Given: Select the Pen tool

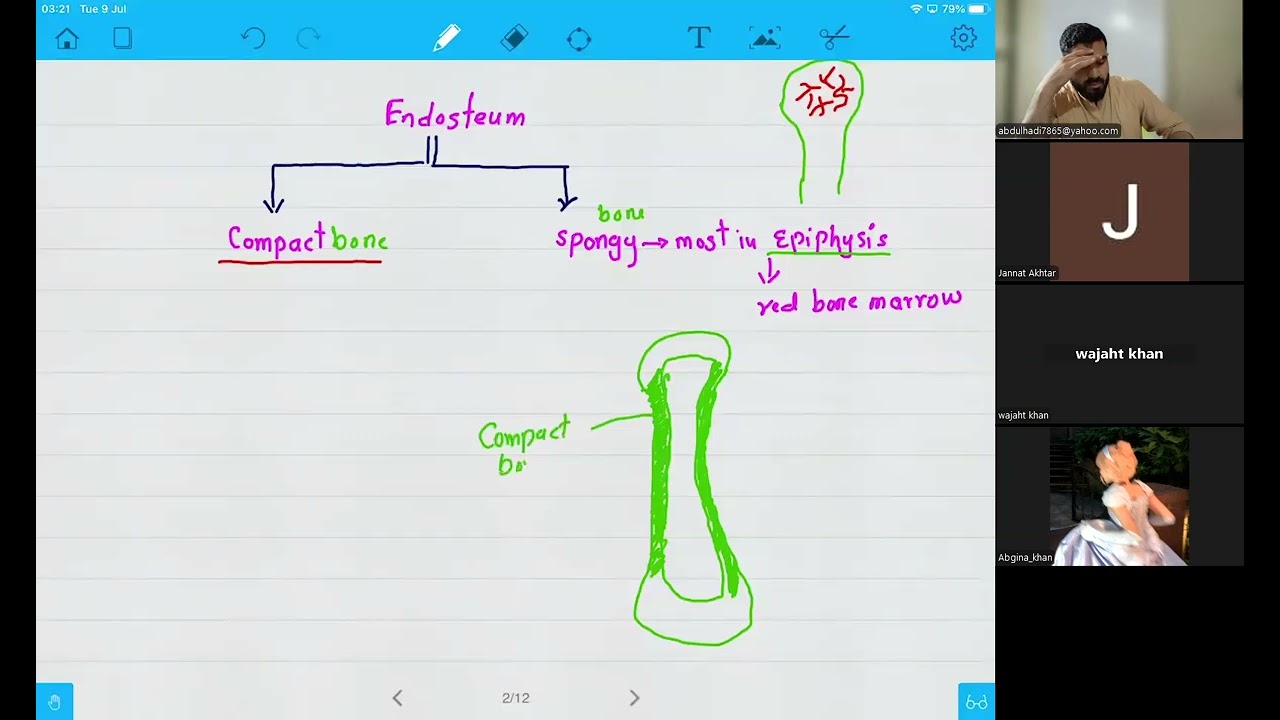Looking at the screenshot, I should 446,39.
